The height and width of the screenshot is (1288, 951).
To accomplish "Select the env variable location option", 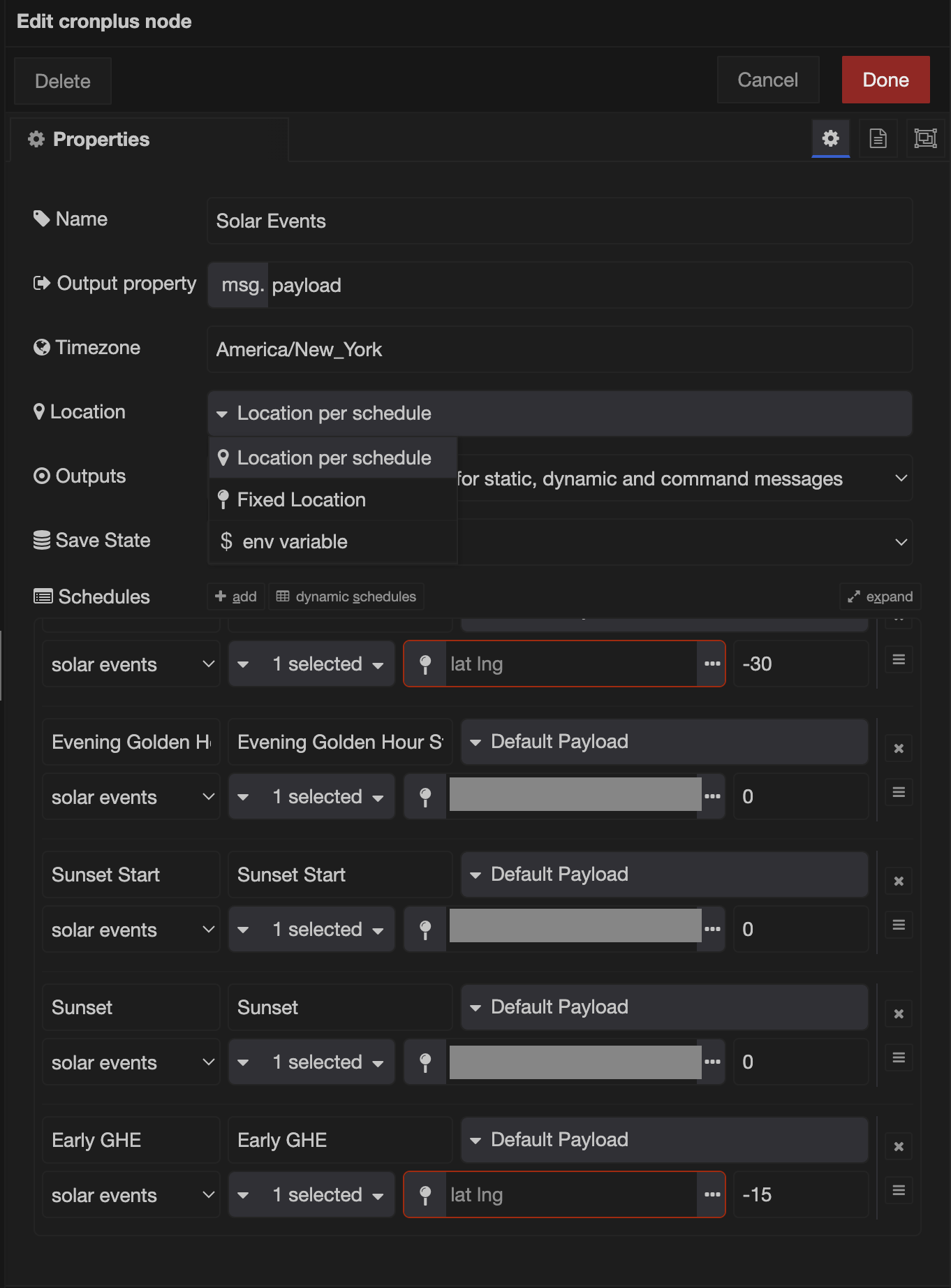I will point(295,541).
